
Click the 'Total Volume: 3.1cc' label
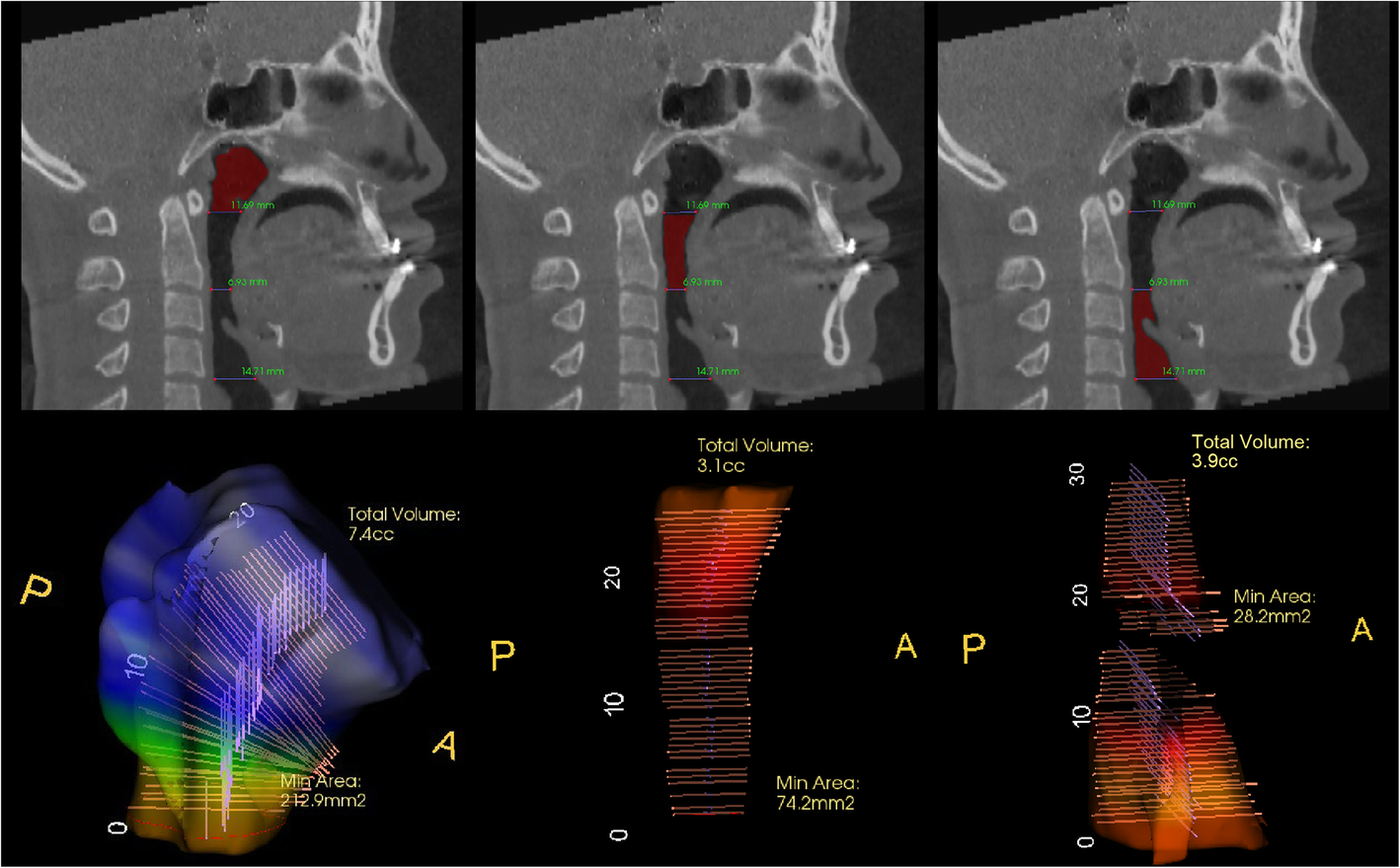point(755,455)
